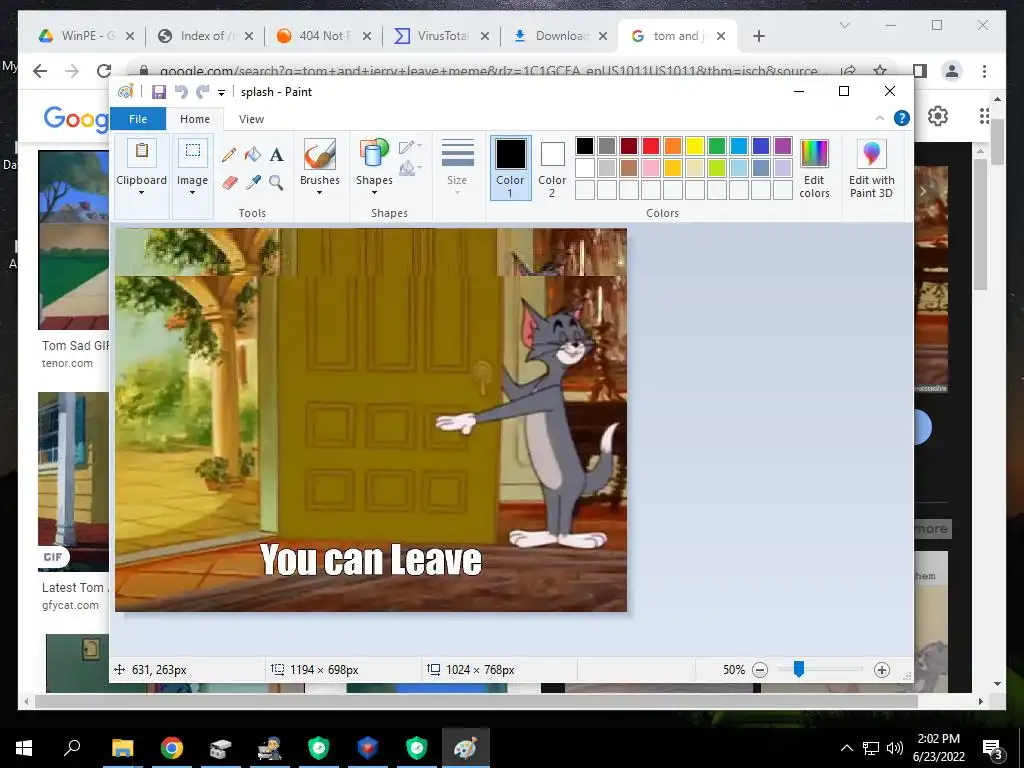This screenshot has height=768, width=1024.
Task: Pick the black color swatch in palette
Action: (584, 146)
